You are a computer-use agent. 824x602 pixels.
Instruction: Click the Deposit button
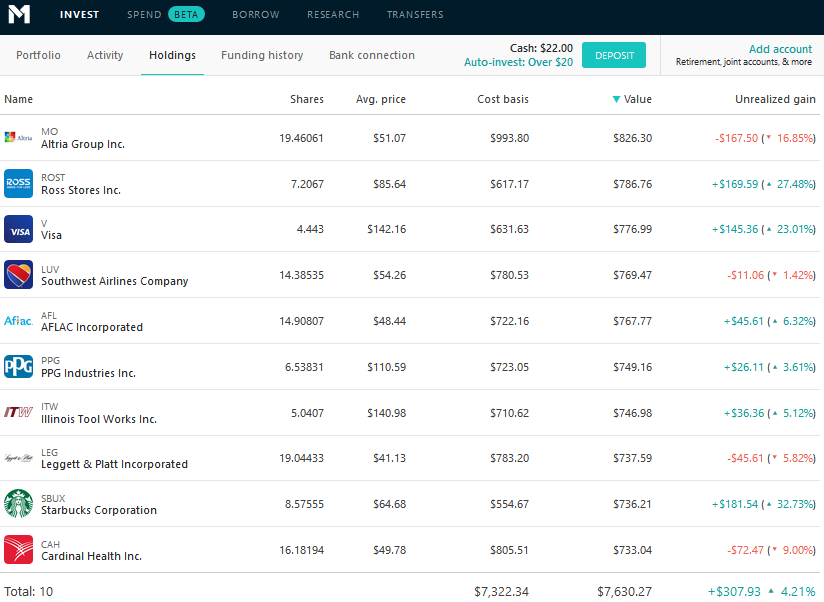click(x=614, y=55)
